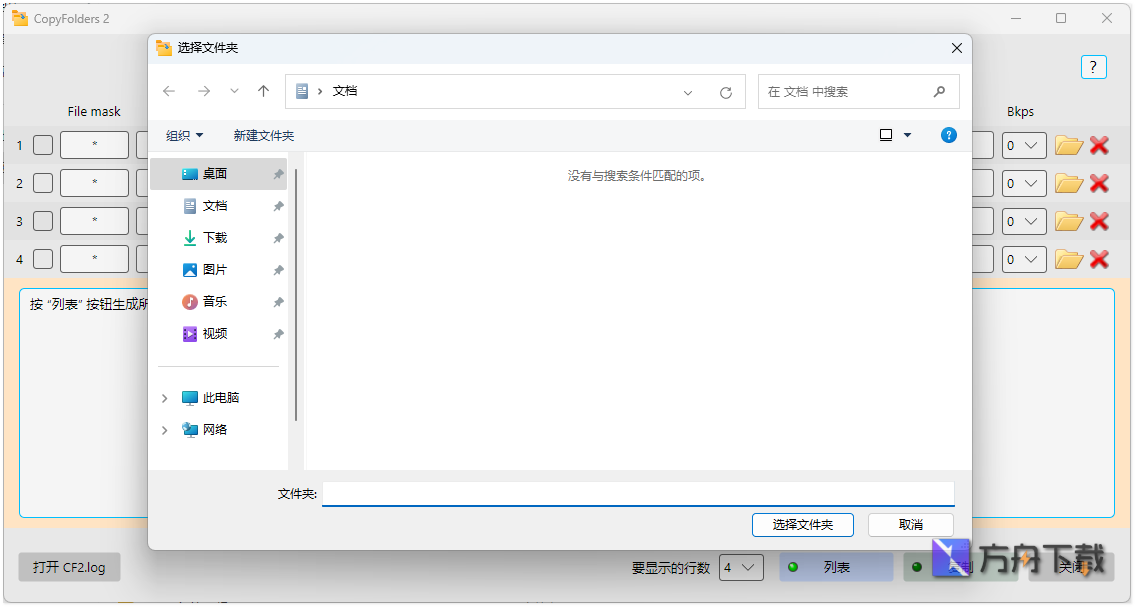Click the back navigation arrow in the dialog

(169, 91)
